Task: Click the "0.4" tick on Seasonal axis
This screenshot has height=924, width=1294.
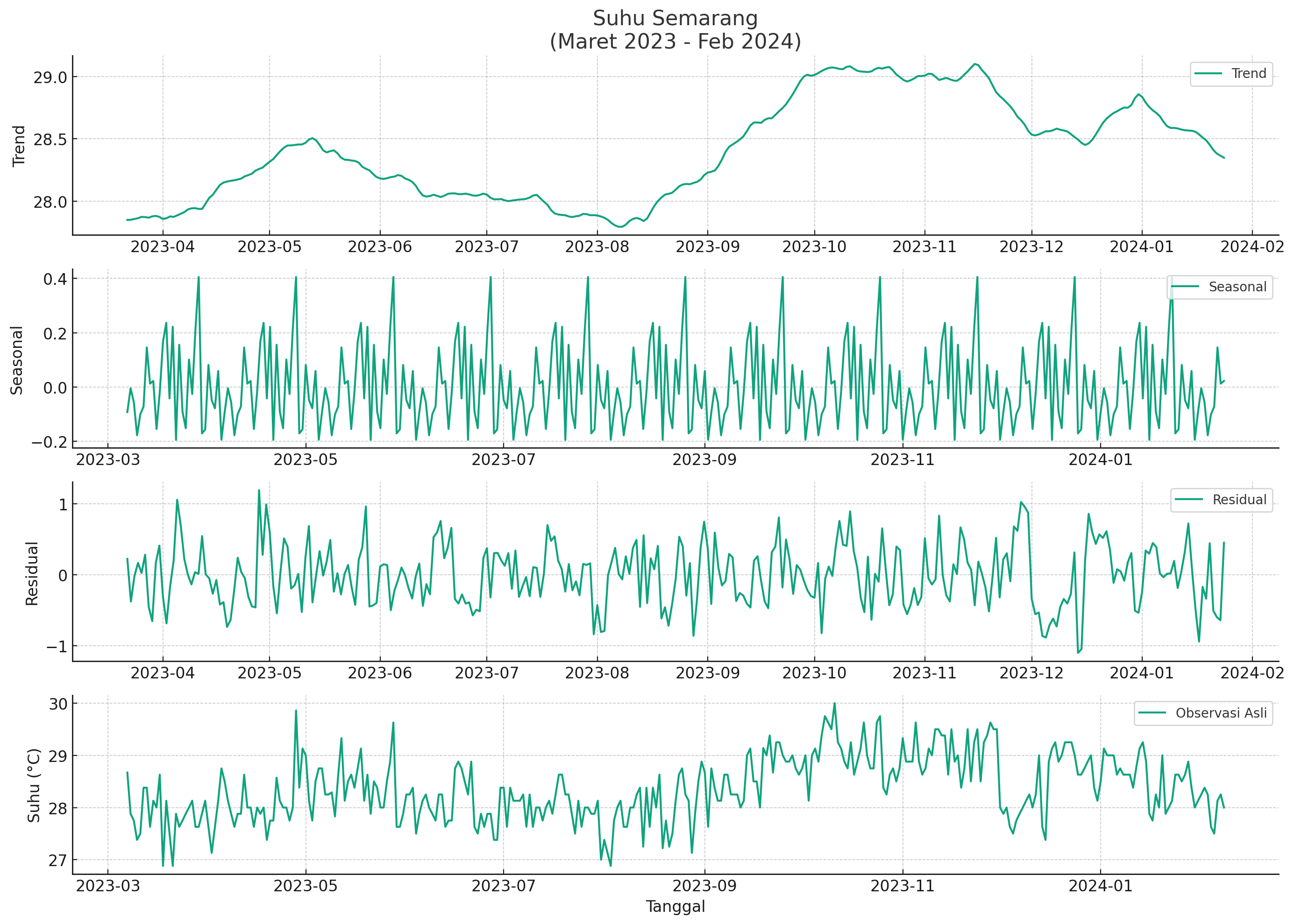Action: pyautogui.click(x=55, y=279)
